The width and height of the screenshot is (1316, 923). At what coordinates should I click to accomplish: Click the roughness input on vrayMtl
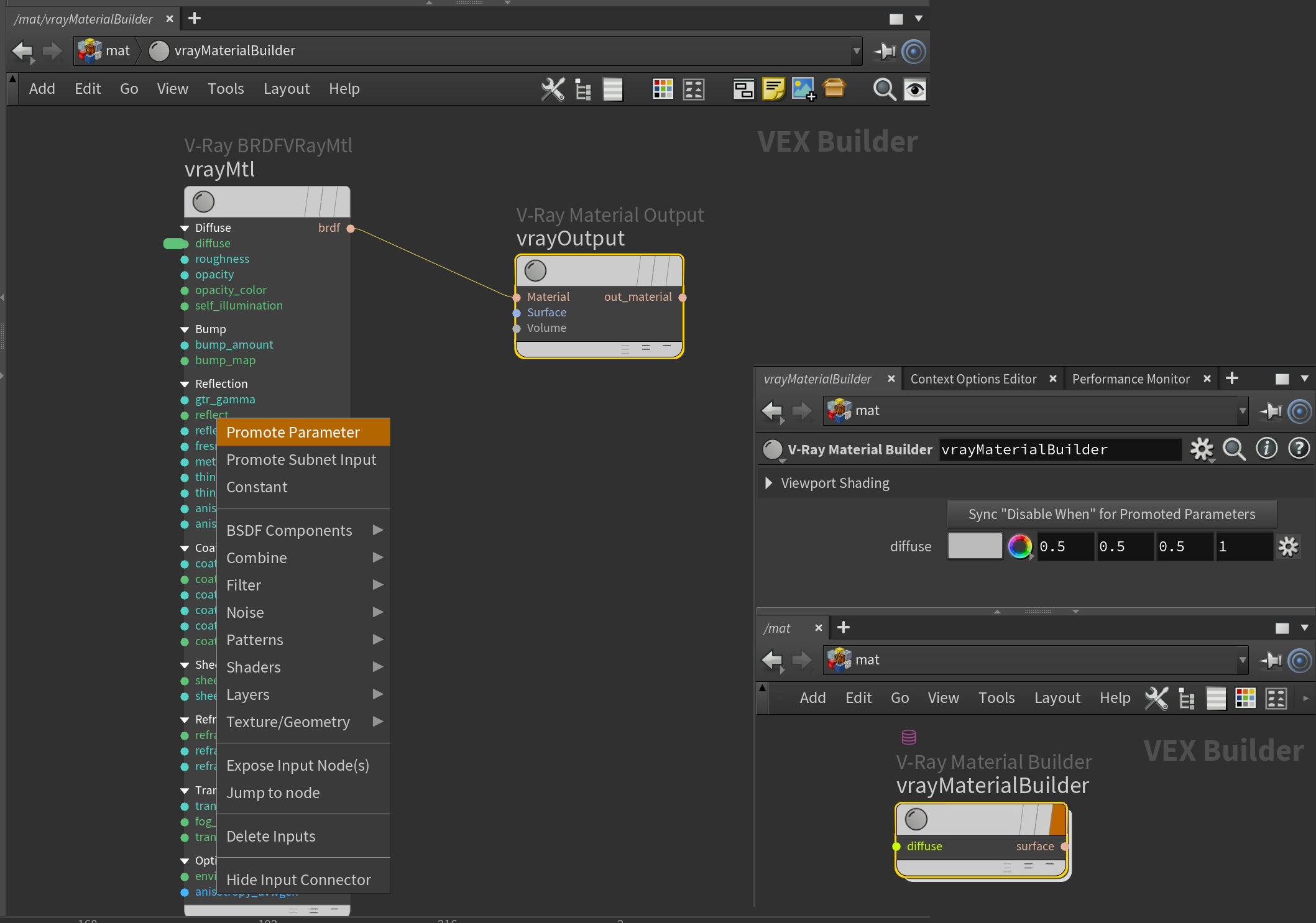click(x=185, y=259)
